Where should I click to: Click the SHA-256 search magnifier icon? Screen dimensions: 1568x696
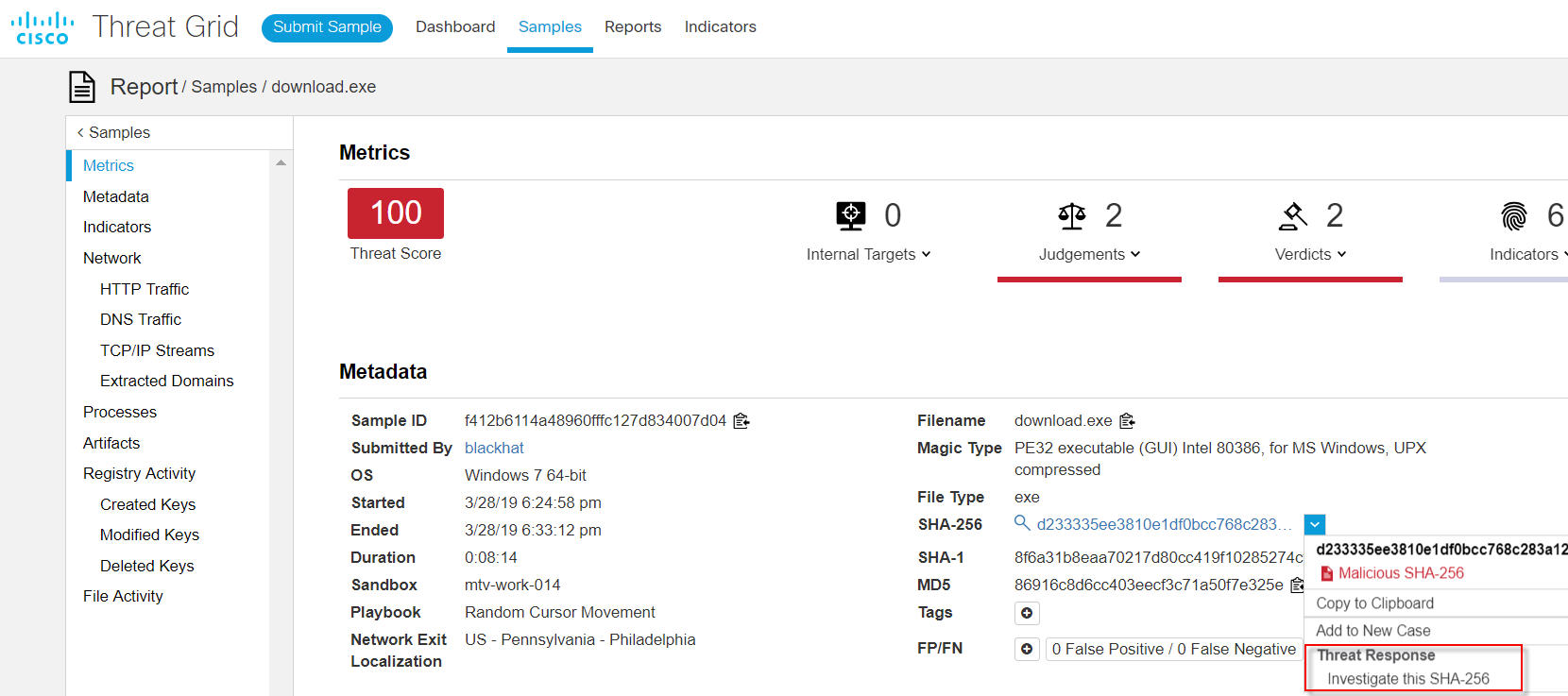[1021, 523]
